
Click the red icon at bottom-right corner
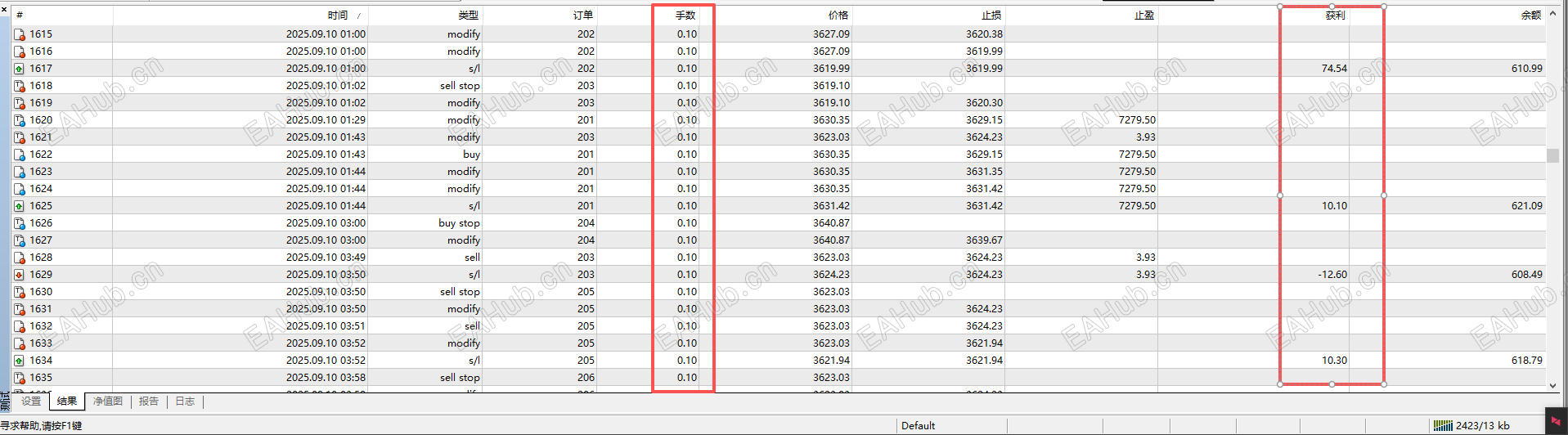(1556, 421)
